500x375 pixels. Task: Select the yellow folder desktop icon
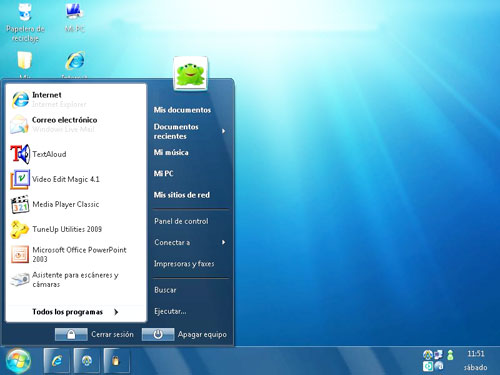coord(25,61)
